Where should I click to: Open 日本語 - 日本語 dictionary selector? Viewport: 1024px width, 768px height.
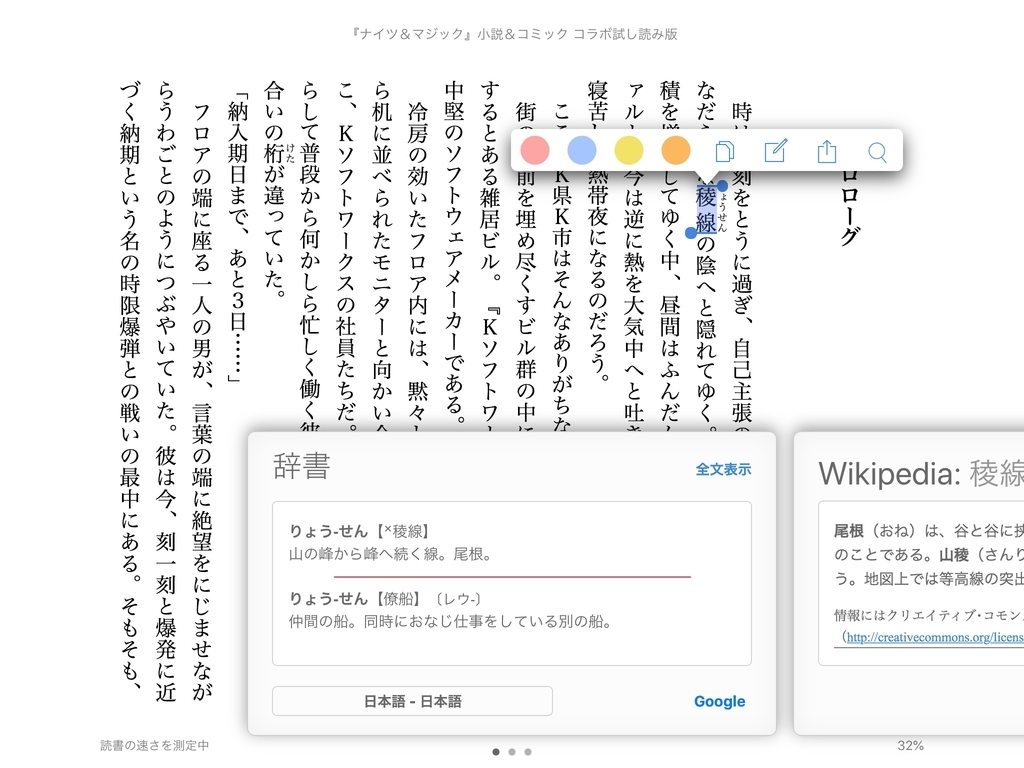click(414, 701)
